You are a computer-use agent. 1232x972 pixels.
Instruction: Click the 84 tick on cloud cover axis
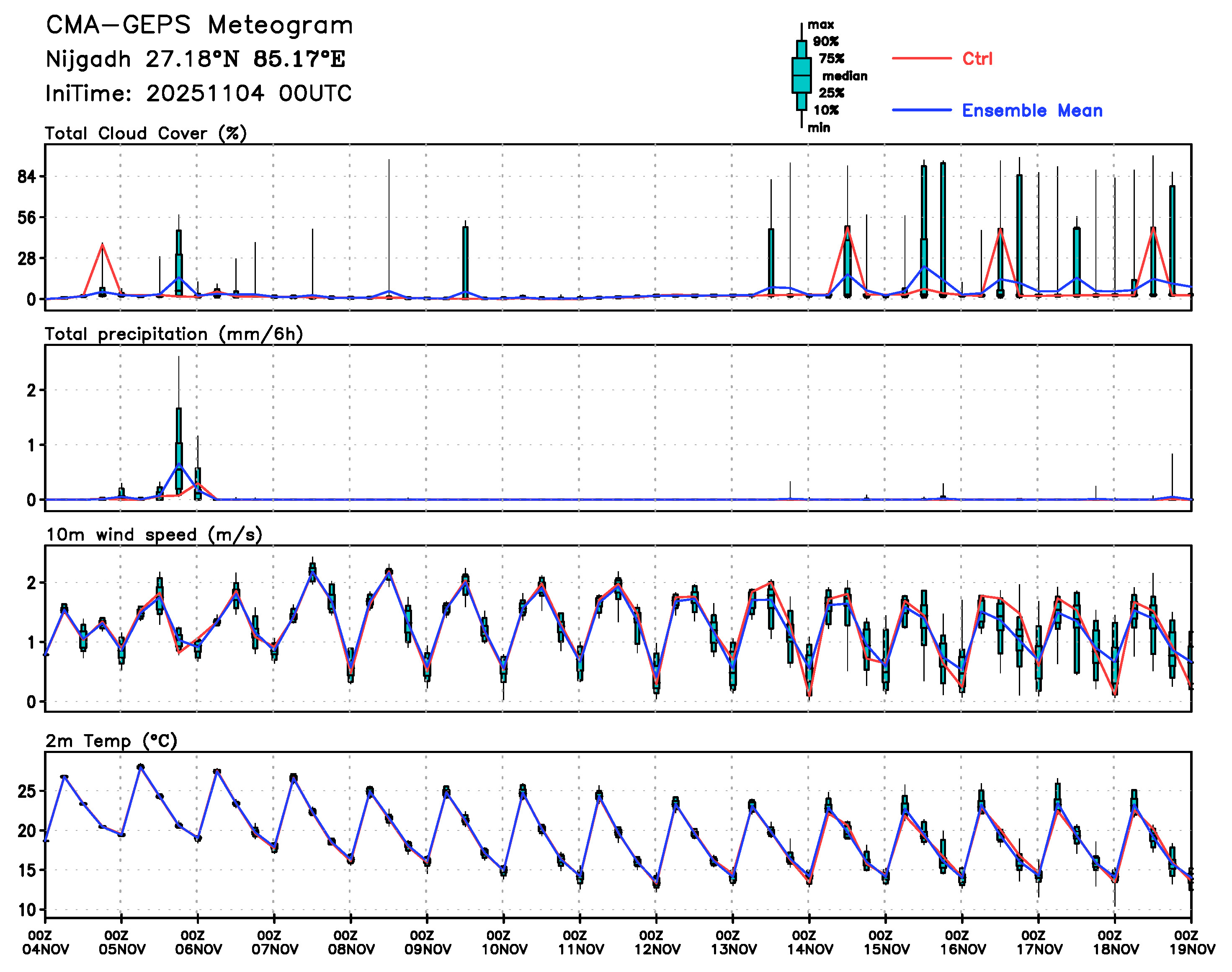coord(27,177)
